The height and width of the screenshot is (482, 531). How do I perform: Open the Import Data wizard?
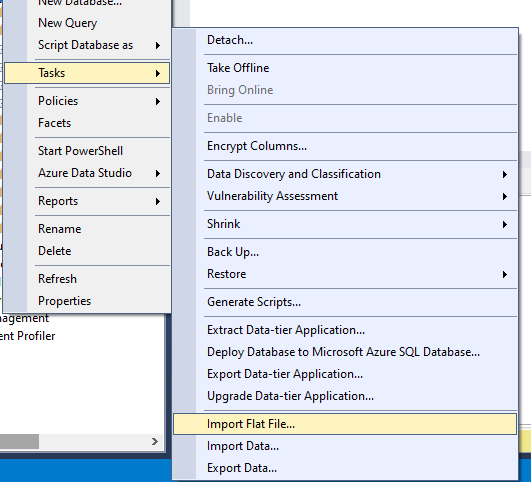tap(345, 446)
